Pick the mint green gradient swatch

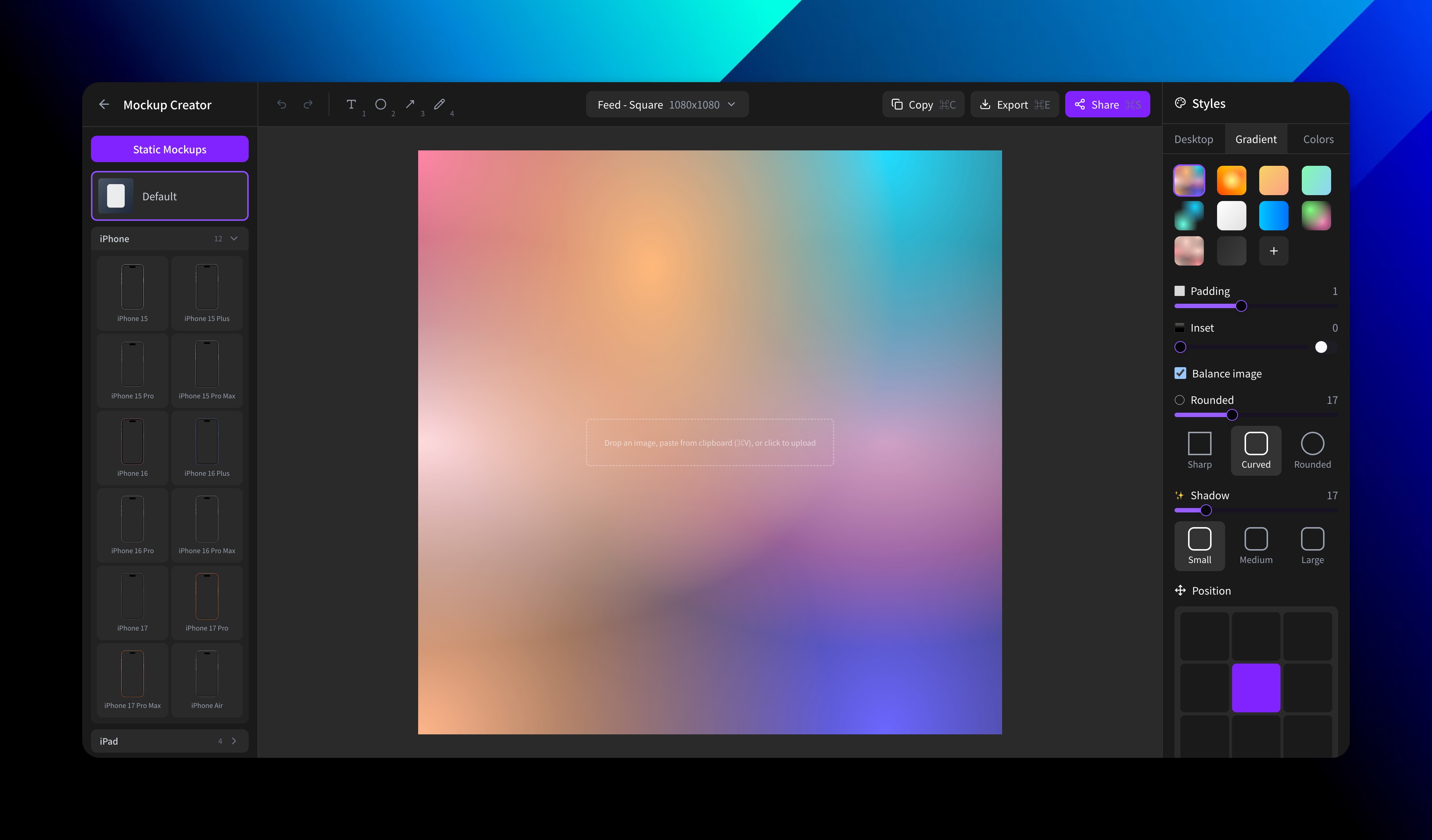pos(1316,181)
